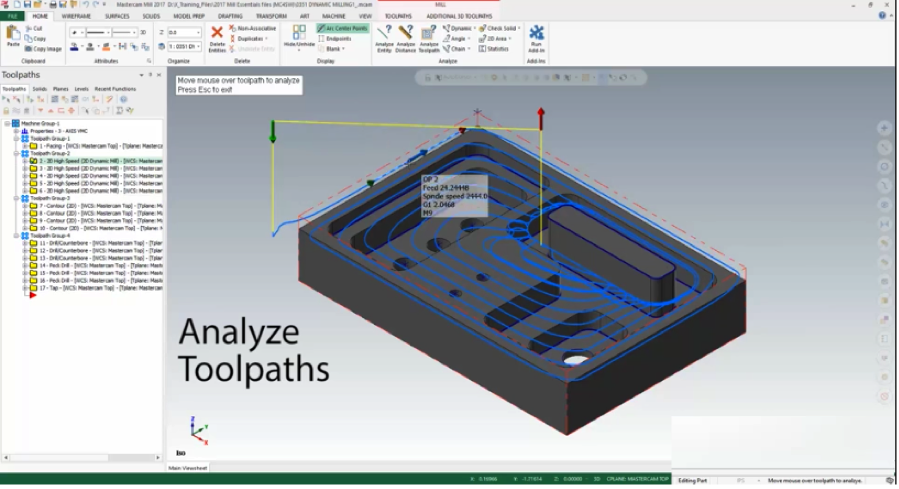
Task: Collapse the Machine Group-1 tree node
Action: click(x=7, y=124)
